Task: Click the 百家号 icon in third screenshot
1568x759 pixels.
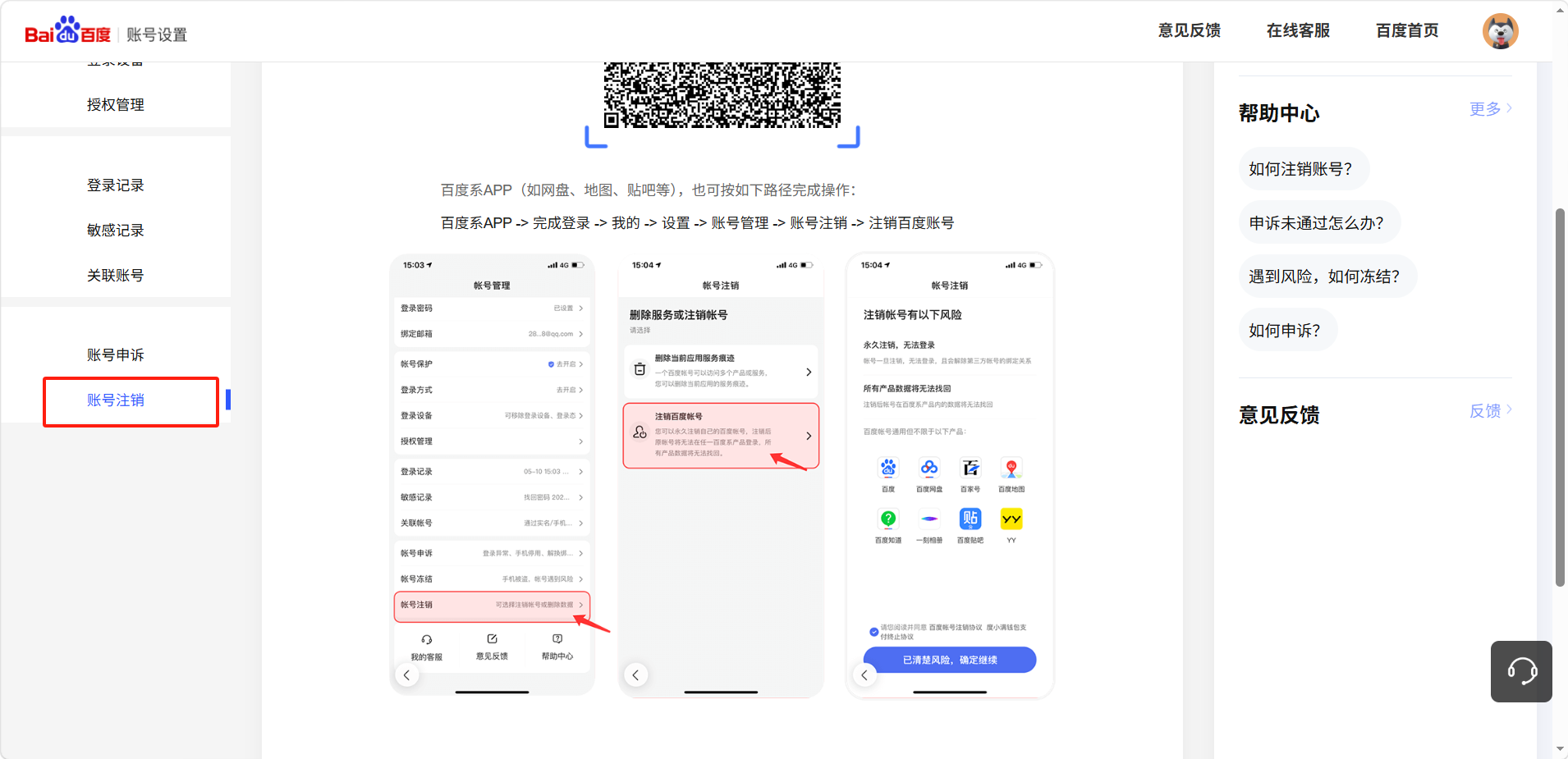Action: click(x=970, y=468)
